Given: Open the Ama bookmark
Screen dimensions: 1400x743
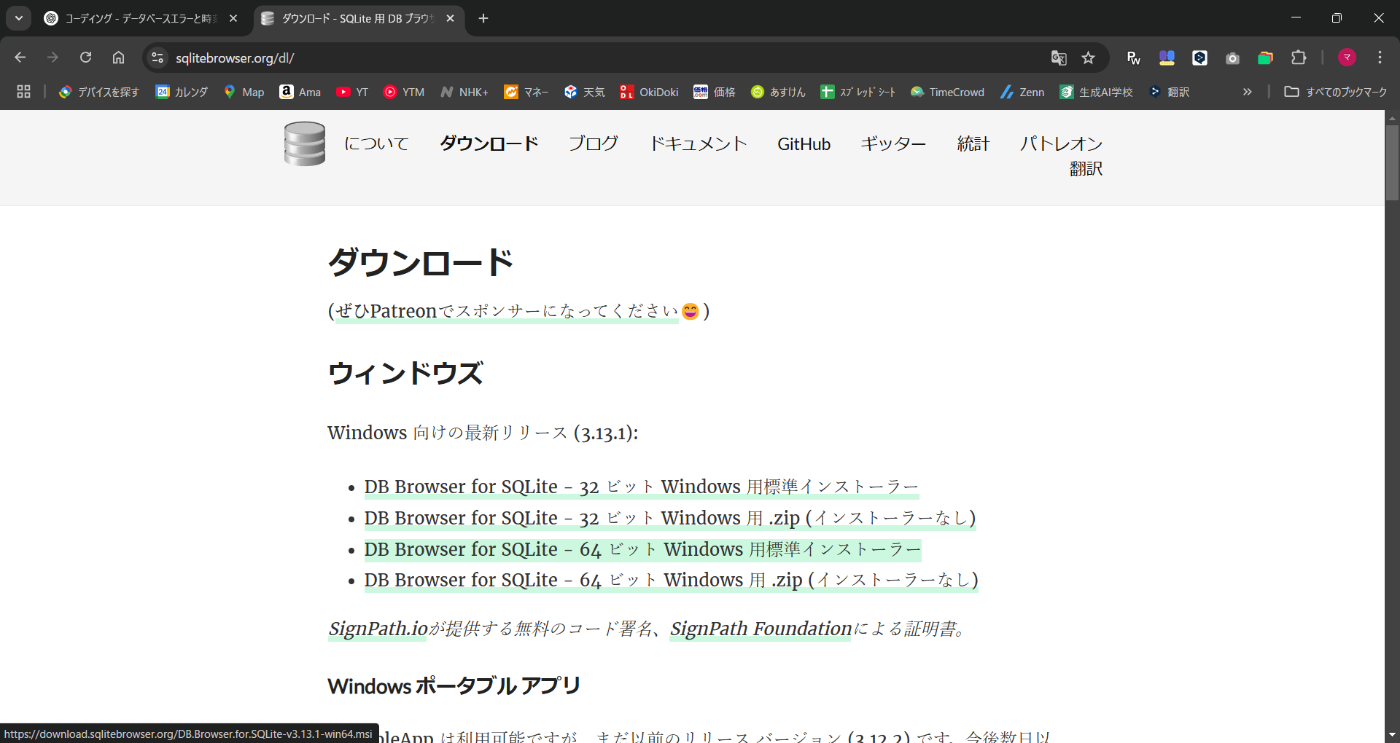Looking at the screenshot, I should point(300,91).
